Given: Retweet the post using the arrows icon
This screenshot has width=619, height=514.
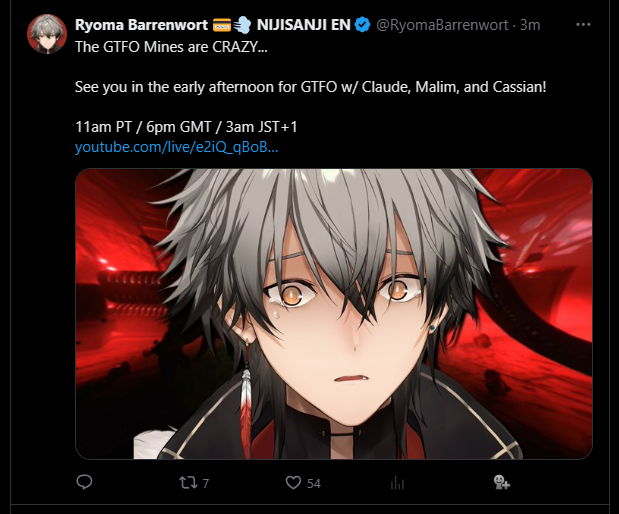Looking at the screenshot, I should [188, 482].
